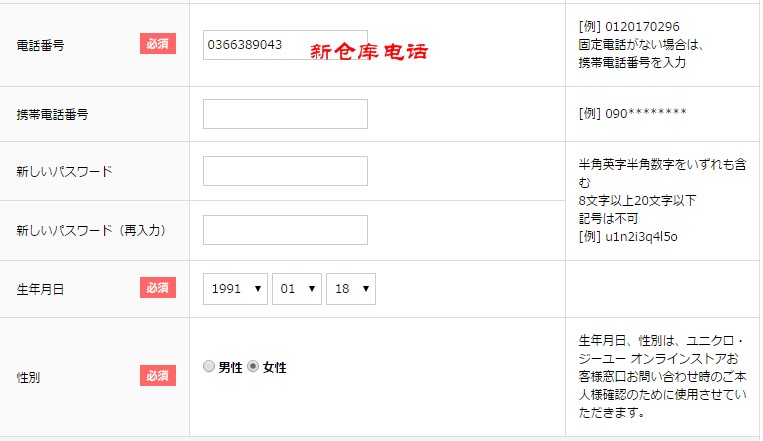The width and height of the screenshot is (763, 441).
Task: Click the 必須 badge next to 性別
Action: coord(158,376)
